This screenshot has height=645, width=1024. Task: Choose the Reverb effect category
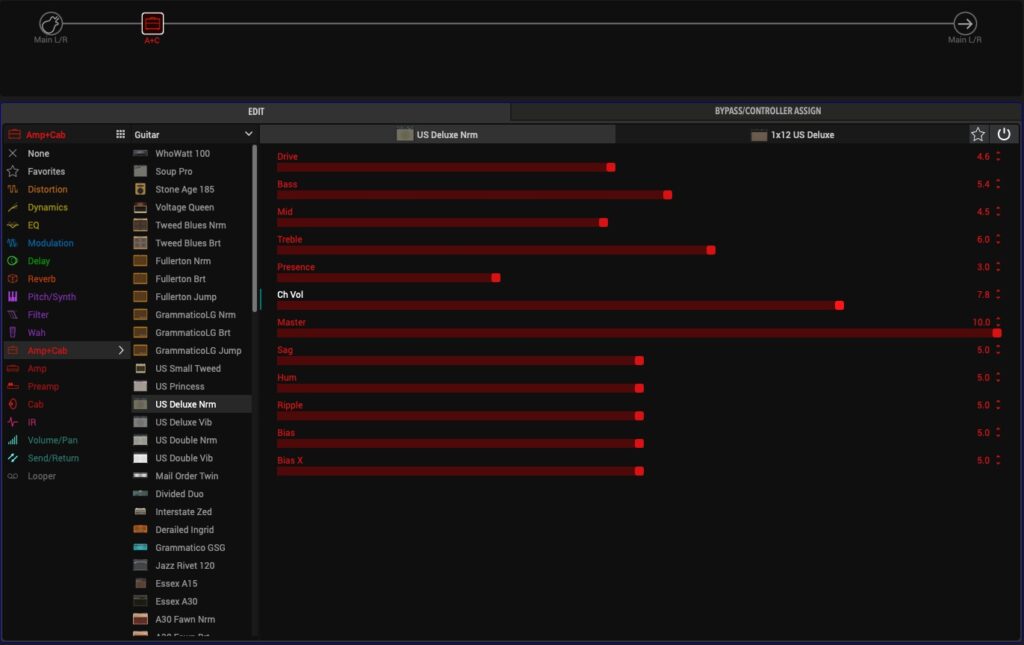[x=41, y=279]
